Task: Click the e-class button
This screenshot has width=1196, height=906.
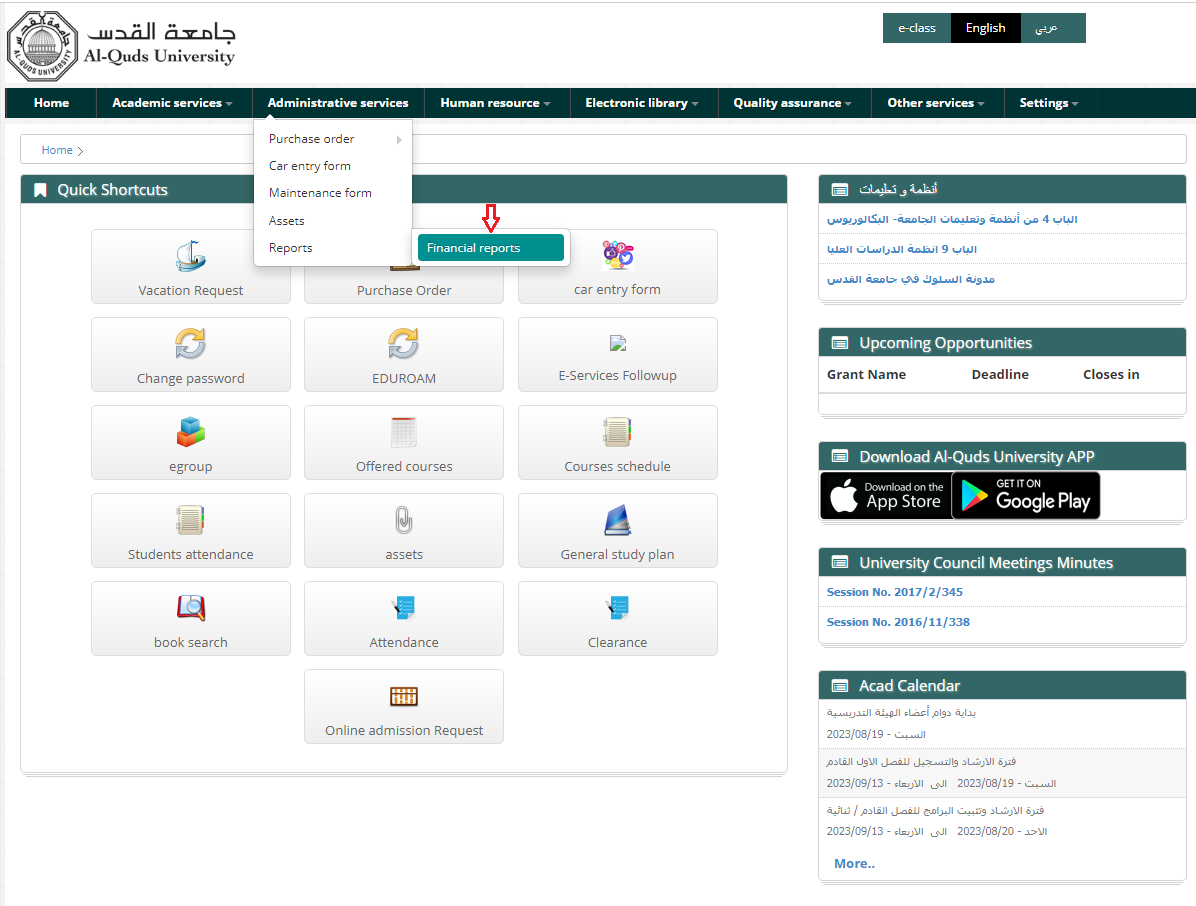Action: pos(917,28)
